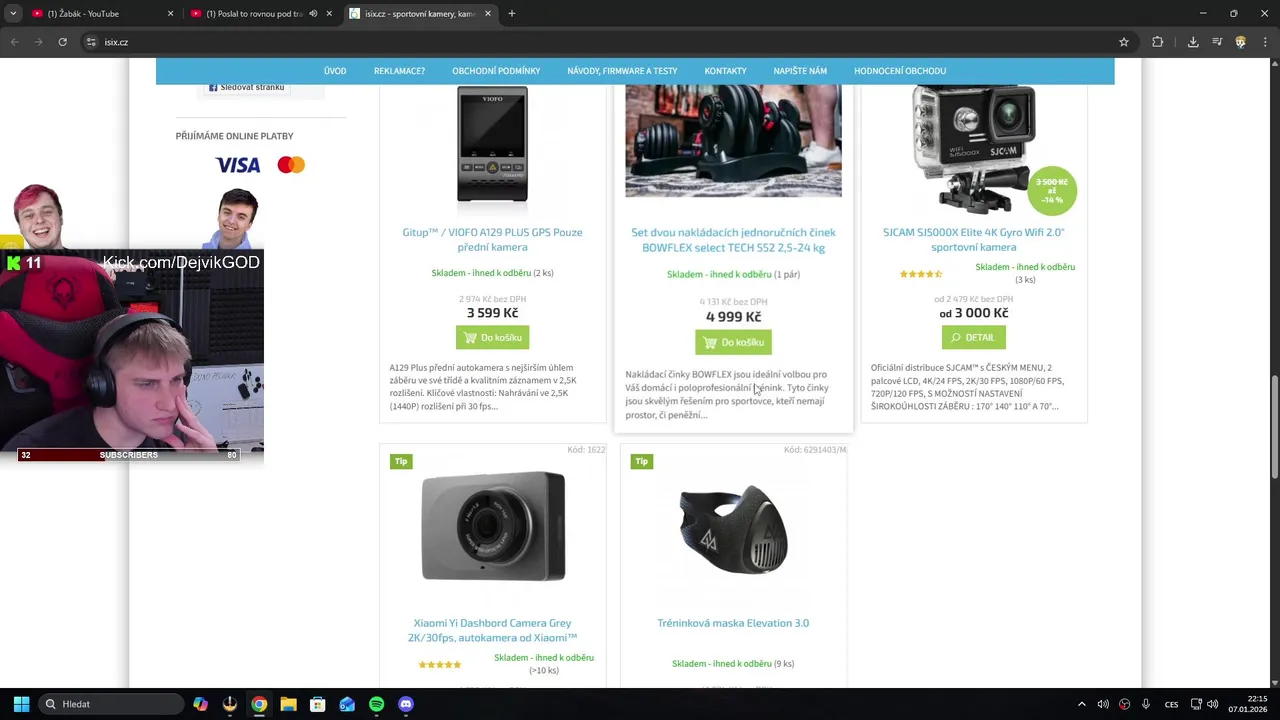Open Chrome from the taskbar

tap(259, 704)
